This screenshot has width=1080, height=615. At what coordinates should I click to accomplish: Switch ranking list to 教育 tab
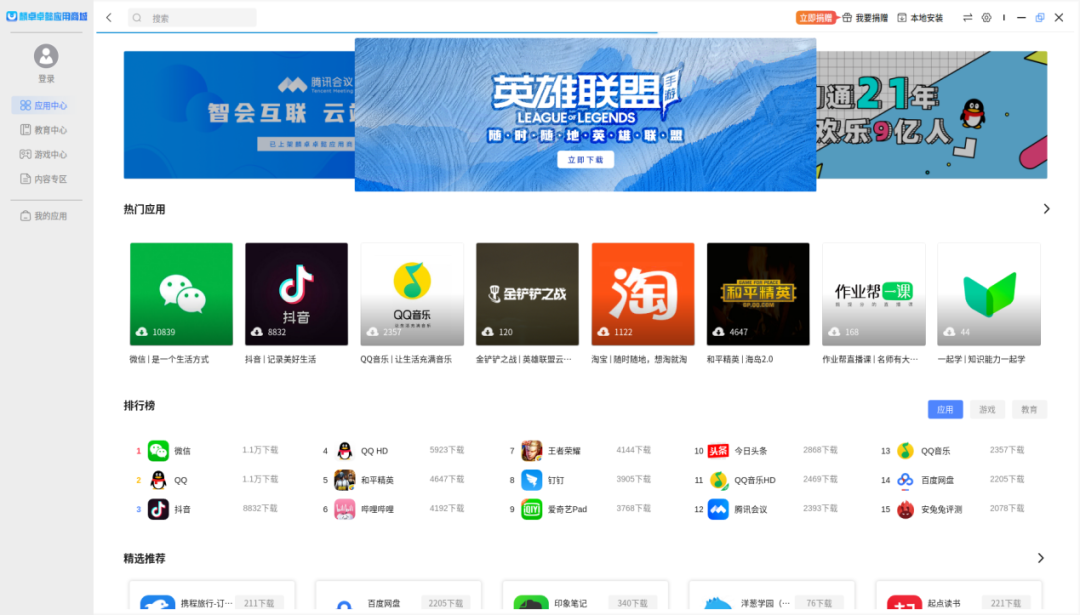point(1029,410)
